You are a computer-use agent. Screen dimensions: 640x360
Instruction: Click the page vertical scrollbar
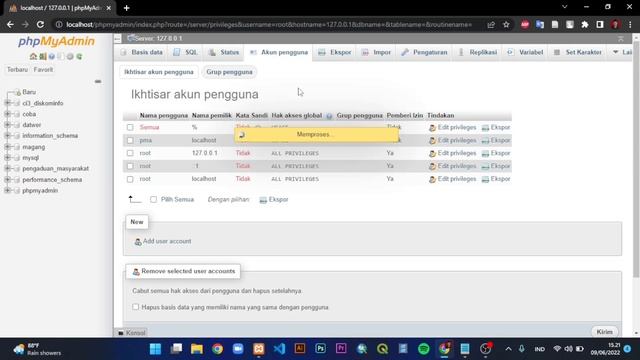tap(636, 159)
